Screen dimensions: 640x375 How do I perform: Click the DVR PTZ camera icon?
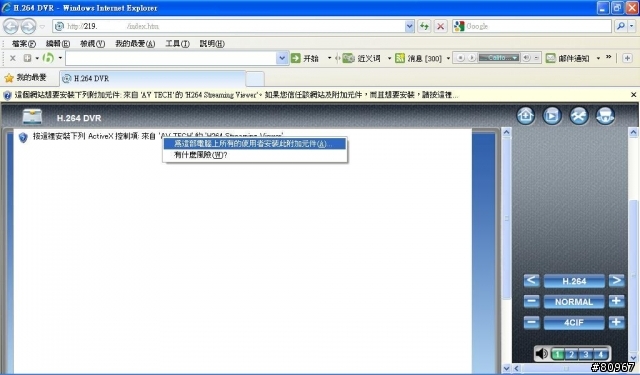point(605,116)
